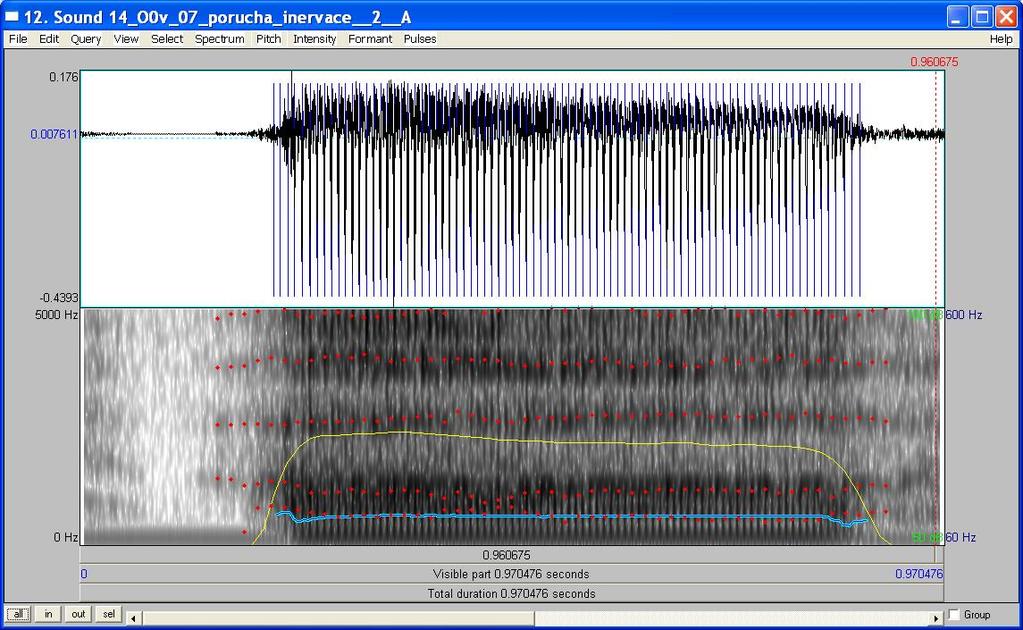Open the Spectrum menu

click(x=219, y=39)
